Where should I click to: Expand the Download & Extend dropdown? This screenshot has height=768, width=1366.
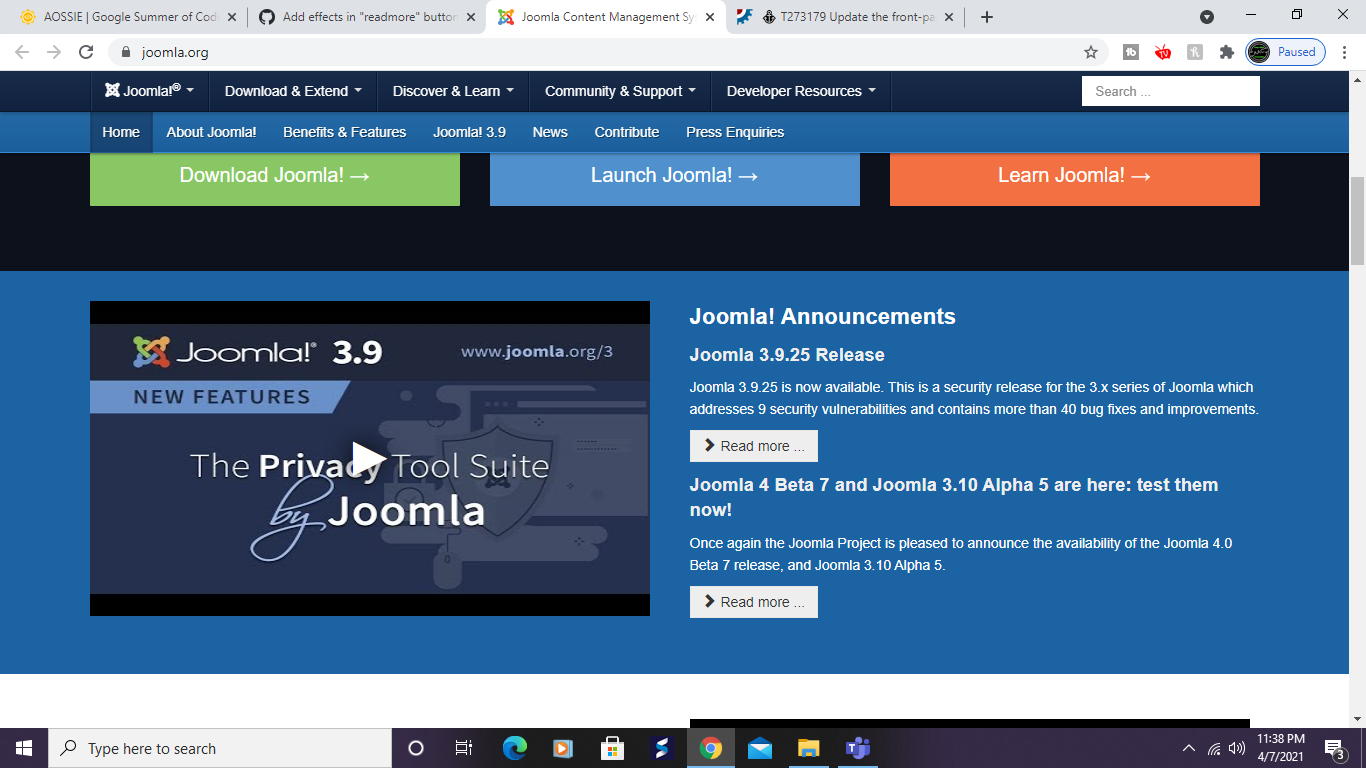(293, 91)
